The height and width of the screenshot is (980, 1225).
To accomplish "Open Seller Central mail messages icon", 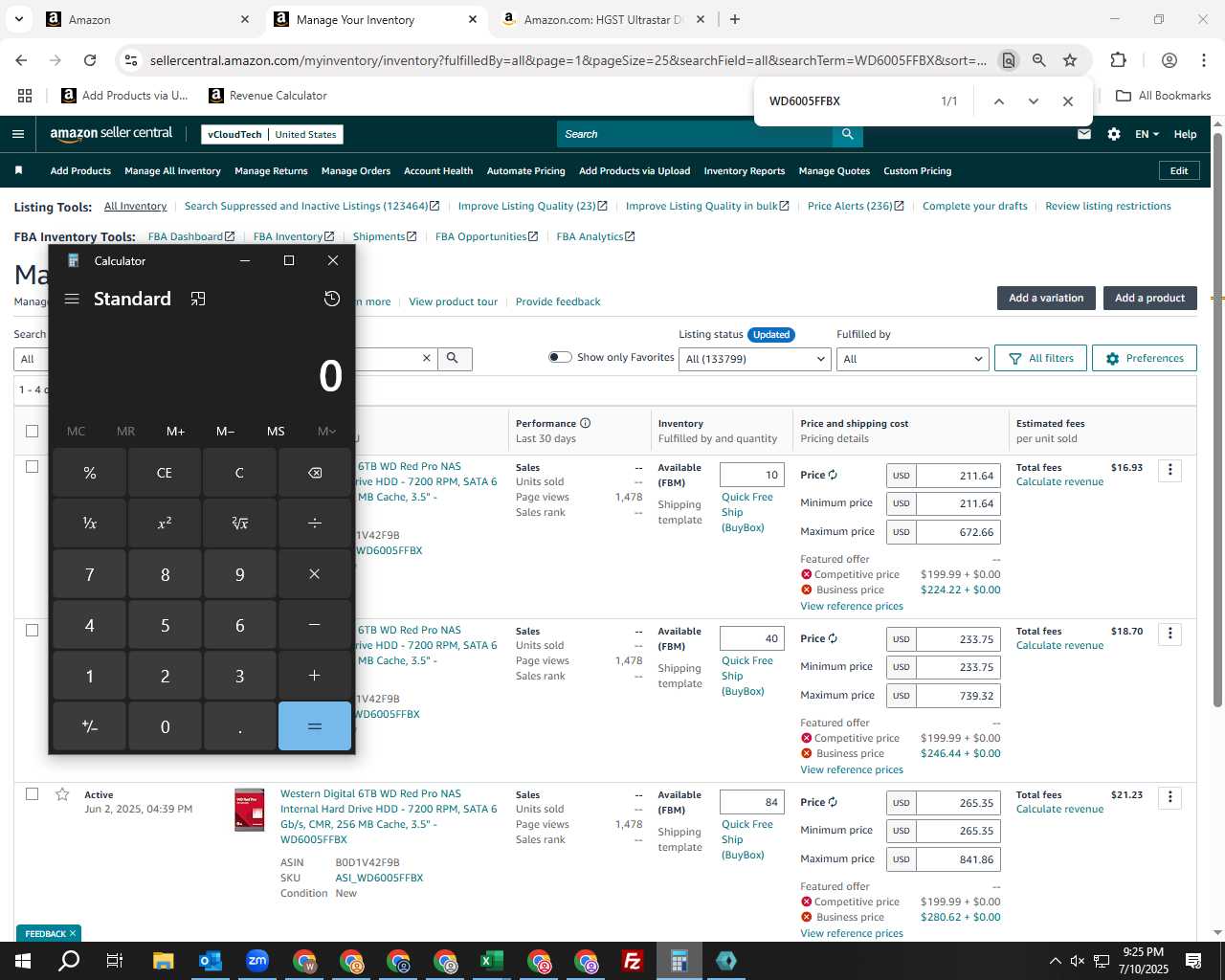I will 1084,134.
